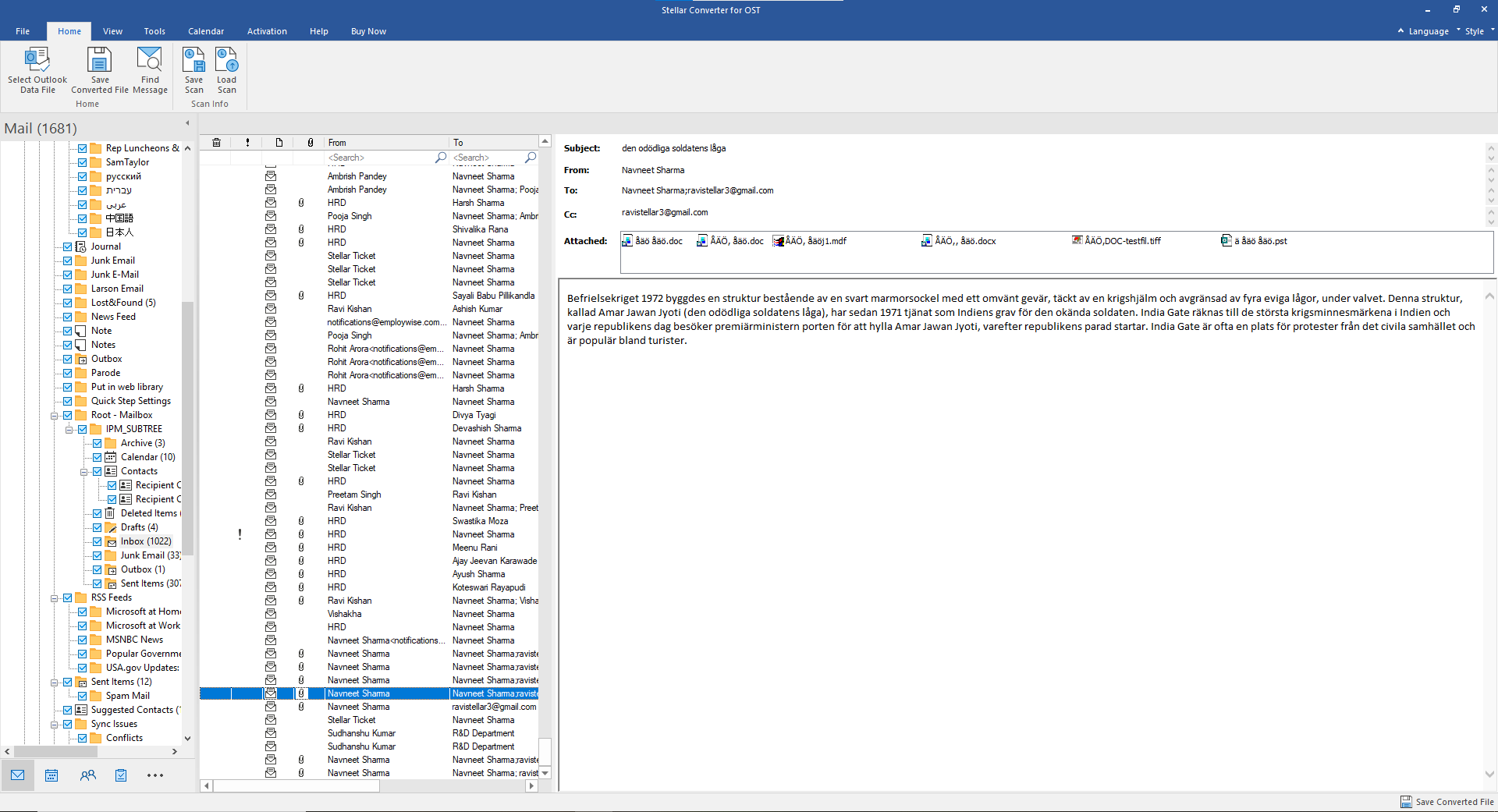Switch to Tools tab
The image size is (1498, 812).
(x=154, y=31)
